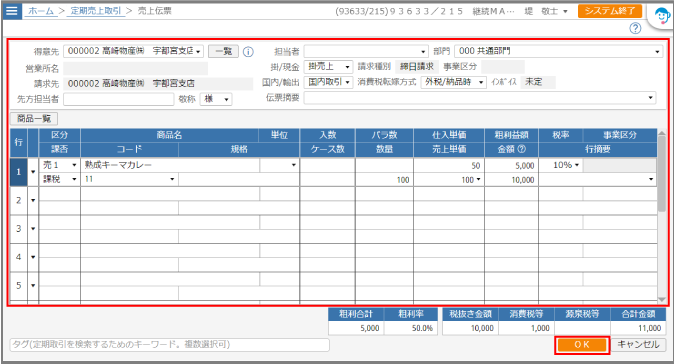674x364 pixels.
Task: Click the 金額 help mark in header
Action: (522, 150)
